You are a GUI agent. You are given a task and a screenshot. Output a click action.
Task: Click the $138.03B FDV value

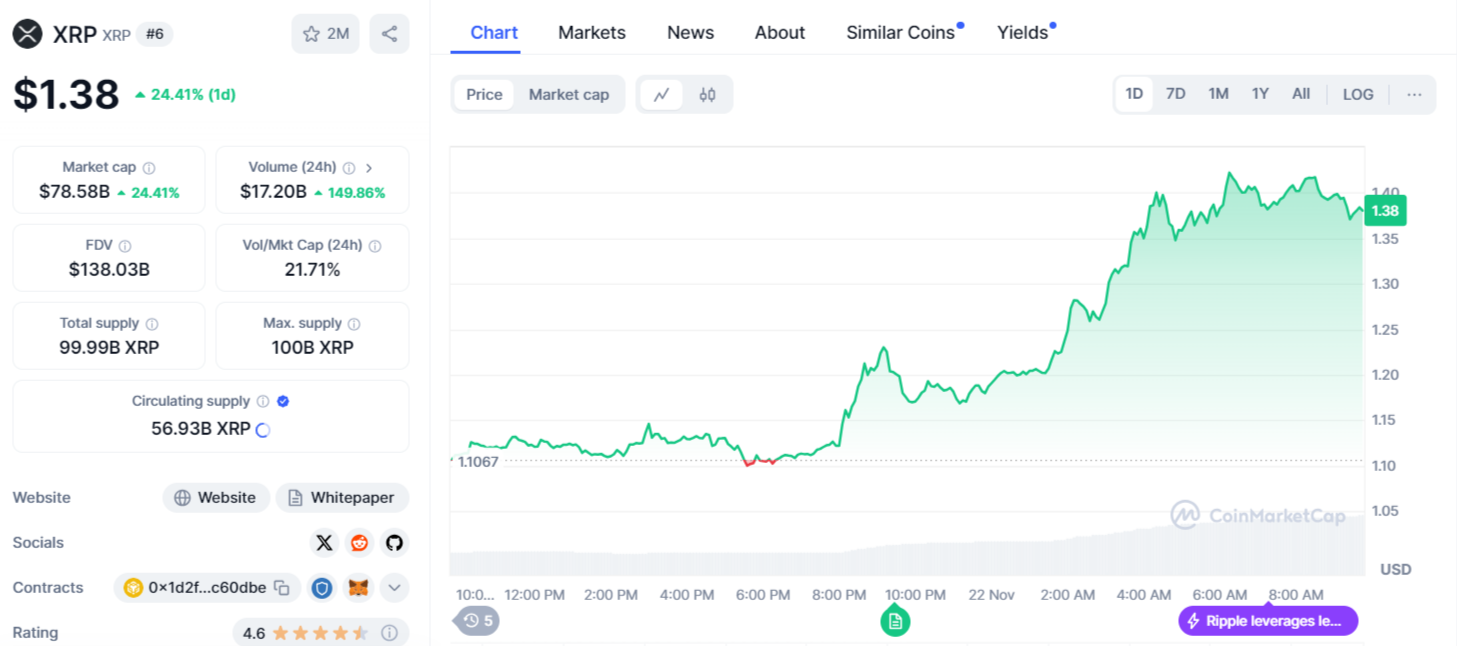tap(109, 270)
